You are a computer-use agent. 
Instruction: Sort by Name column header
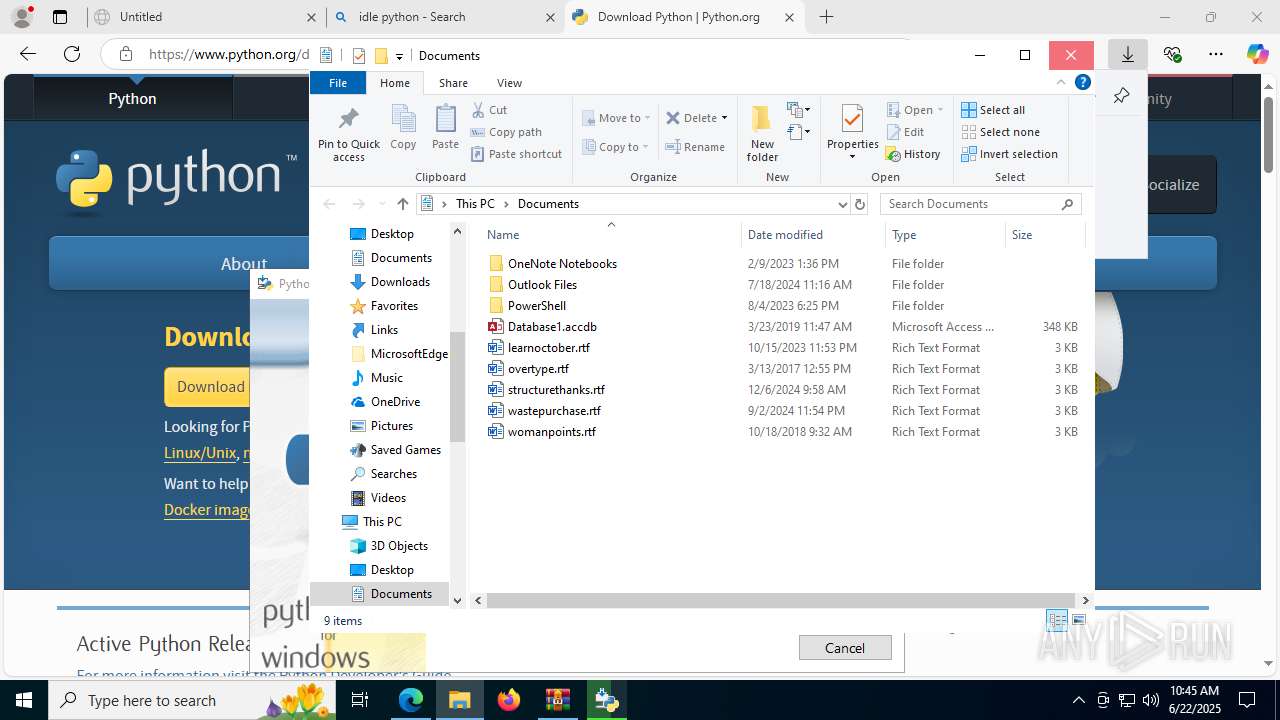[x=611, y=235]
